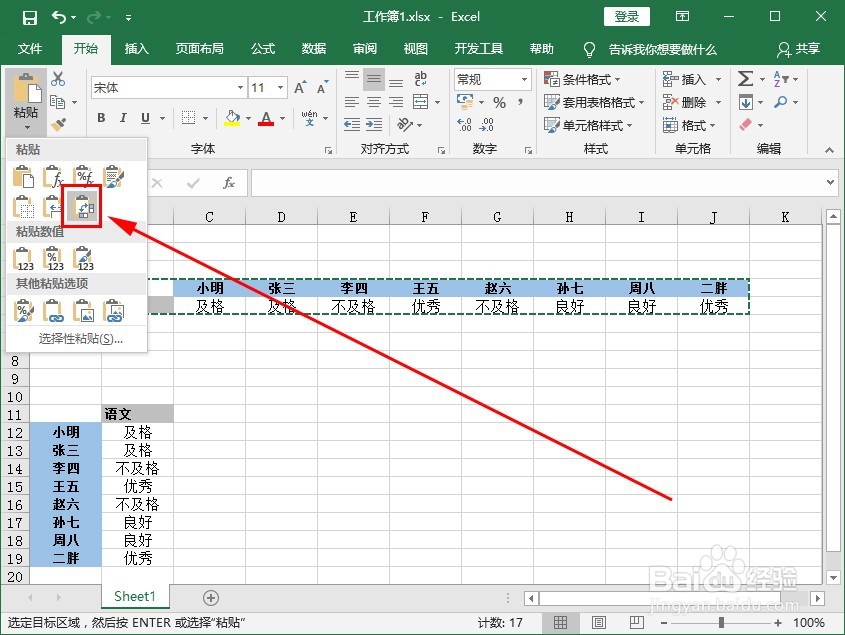Toggle Align Left
845x635 pixels.
pyautogui.click(x=351, y=102)
